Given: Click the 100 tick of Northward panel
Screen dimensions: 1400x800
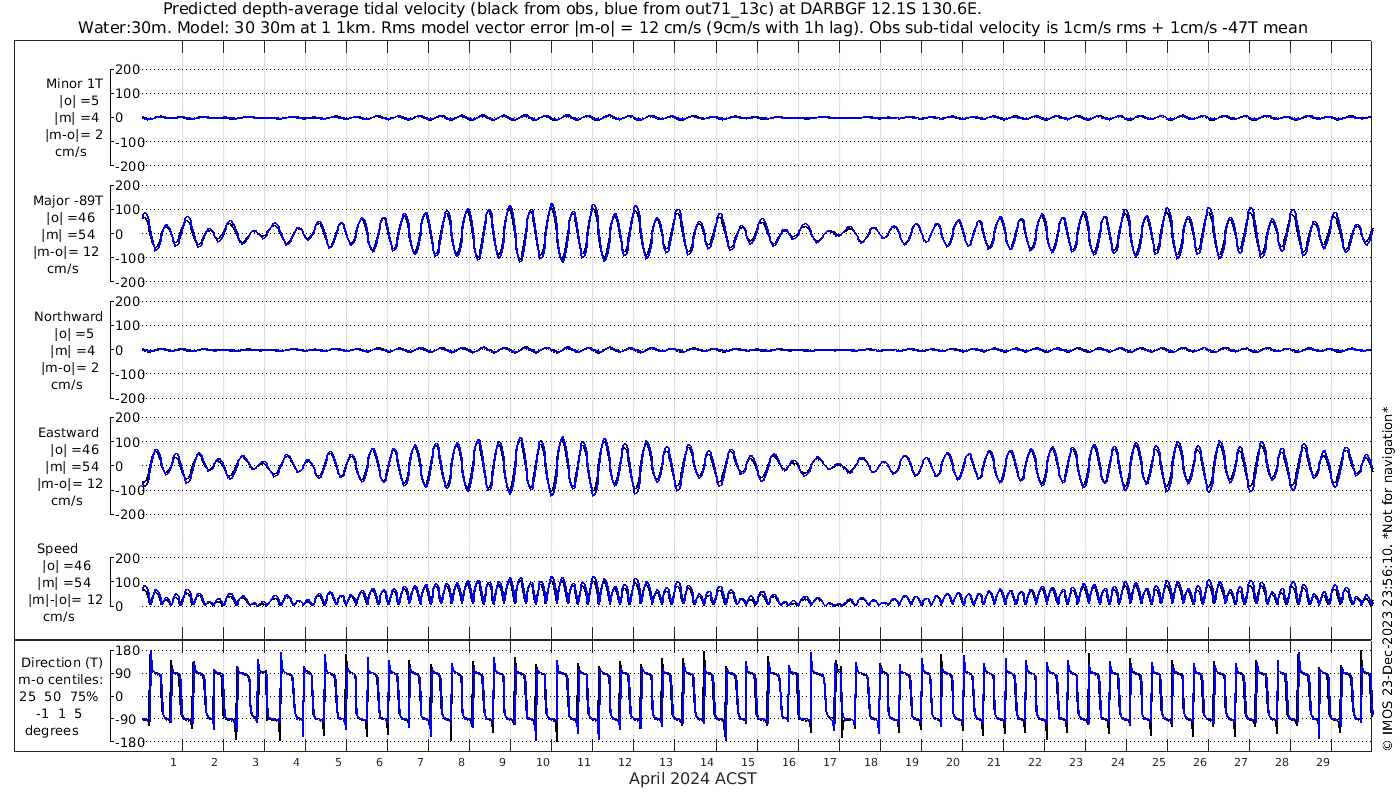Looking at the screenshot, I should 128,326.
